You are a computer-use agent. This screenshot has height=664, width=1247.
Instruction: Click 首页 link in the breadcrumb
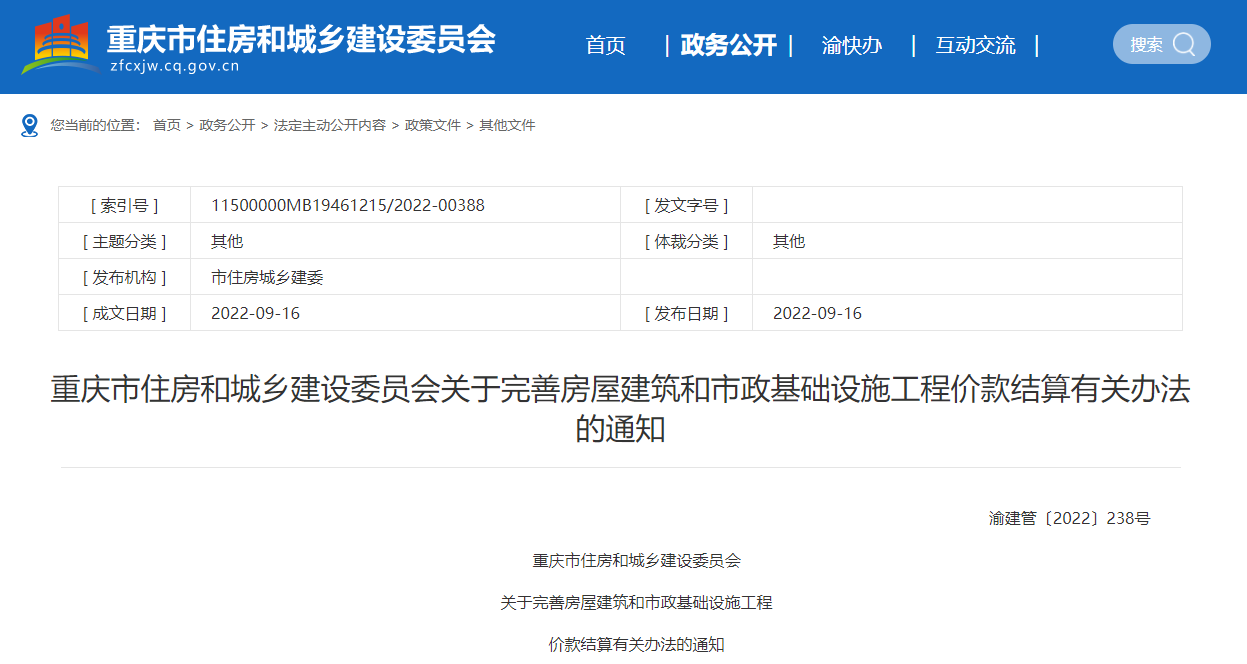(167, 125)
